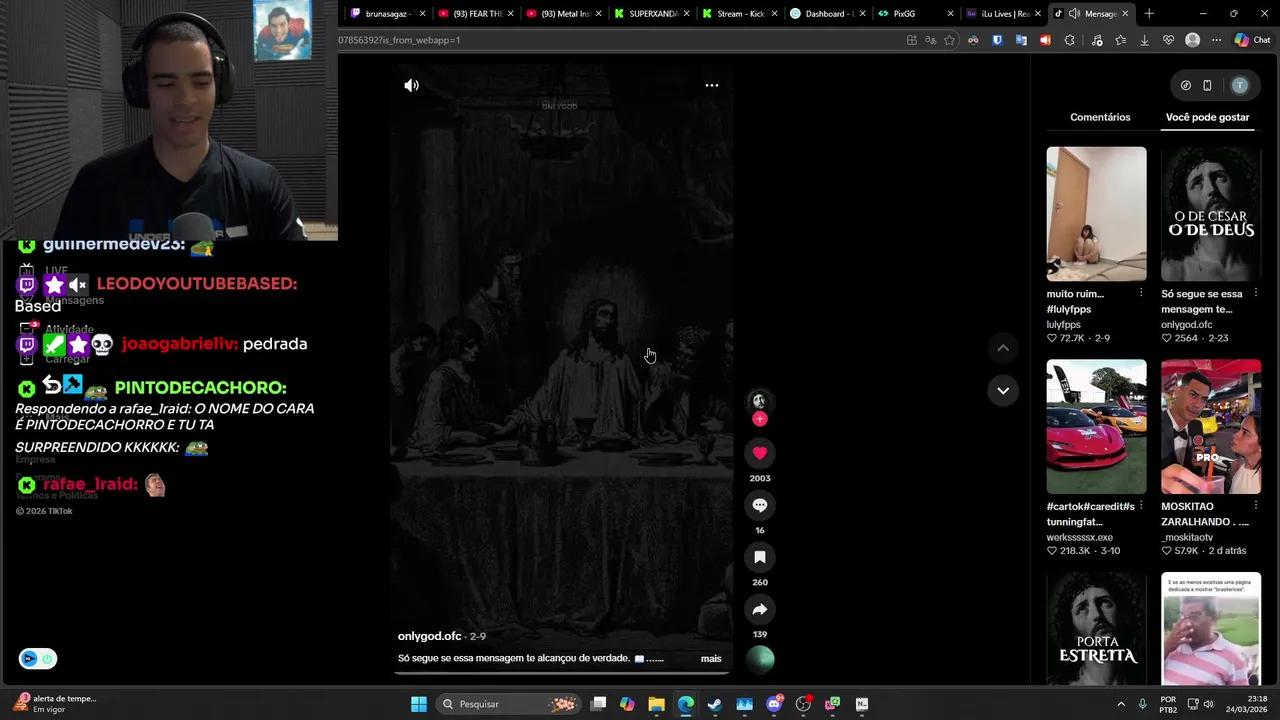
Task: Open browser downloads icon
Action: click(x=1144, y=40)
